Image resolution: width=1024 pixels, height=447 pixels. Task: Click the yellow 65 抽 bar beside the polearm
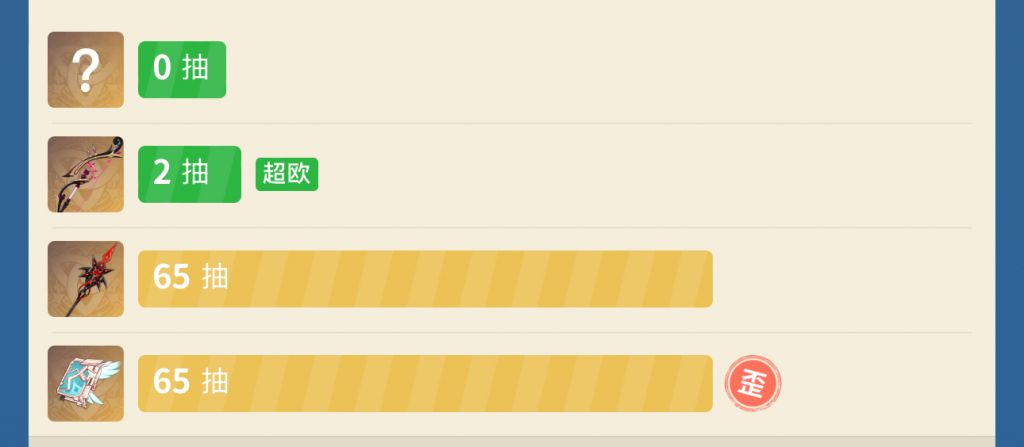click(x=425, y=279)
